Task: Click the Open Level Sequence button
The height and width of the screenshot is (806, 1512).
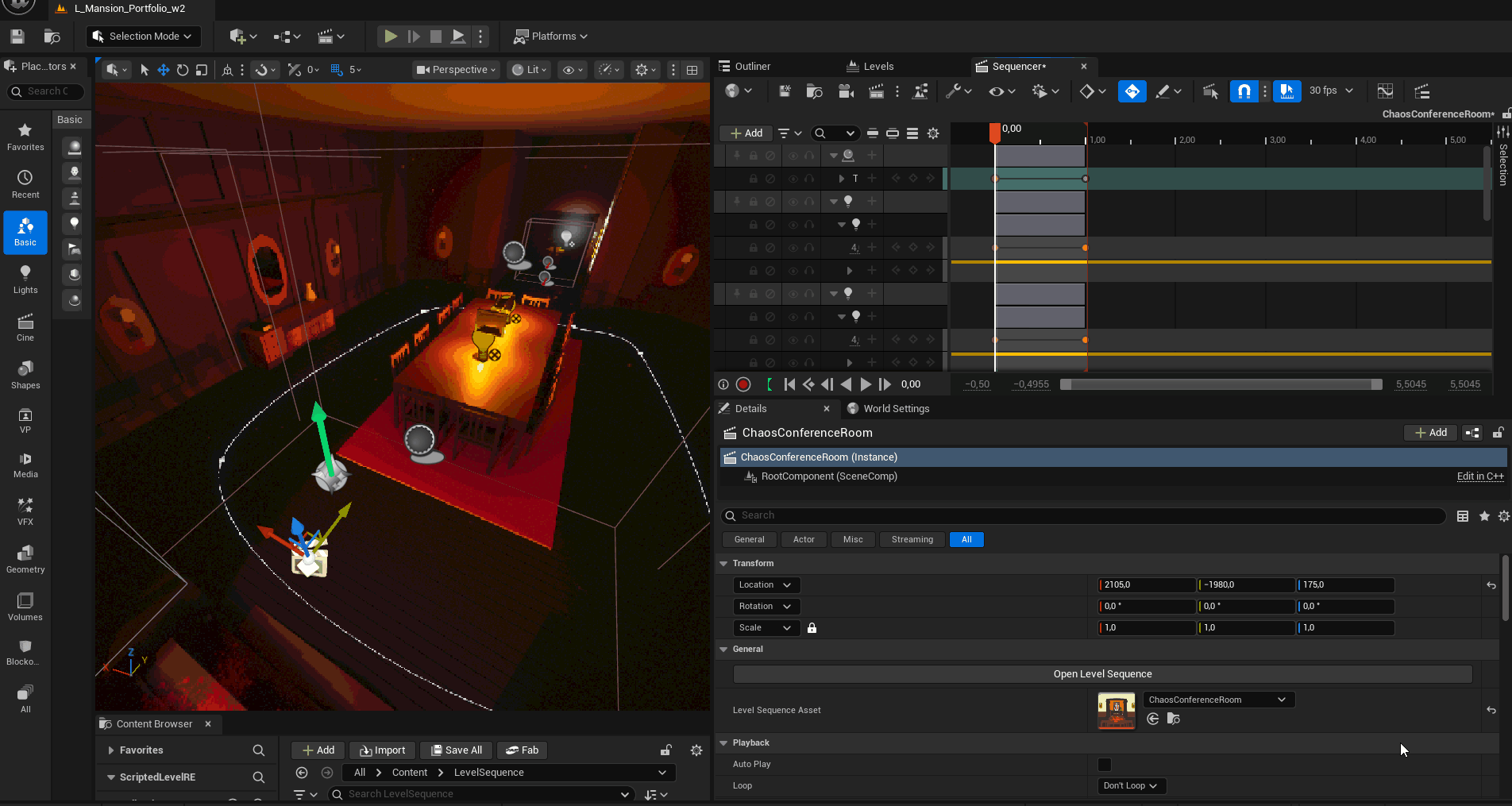Action: 1102,674
